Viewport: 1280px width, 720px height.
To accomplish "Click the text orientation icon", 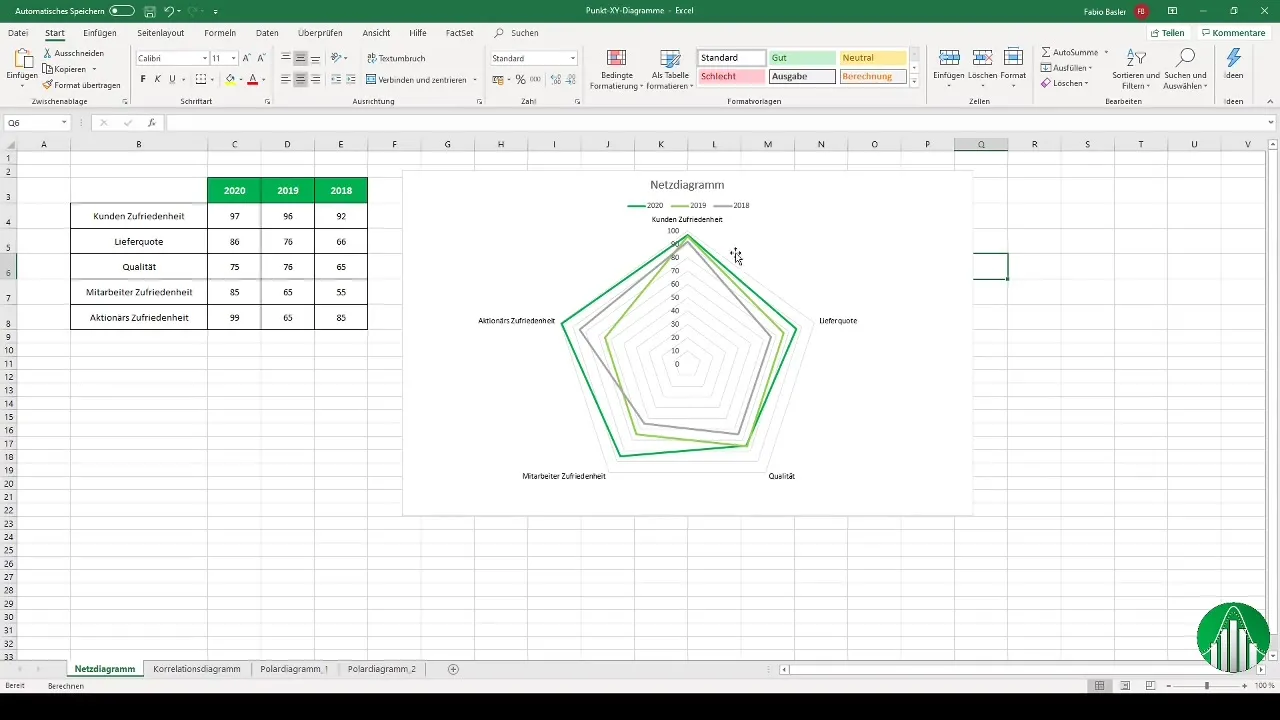I will point(336,58).
